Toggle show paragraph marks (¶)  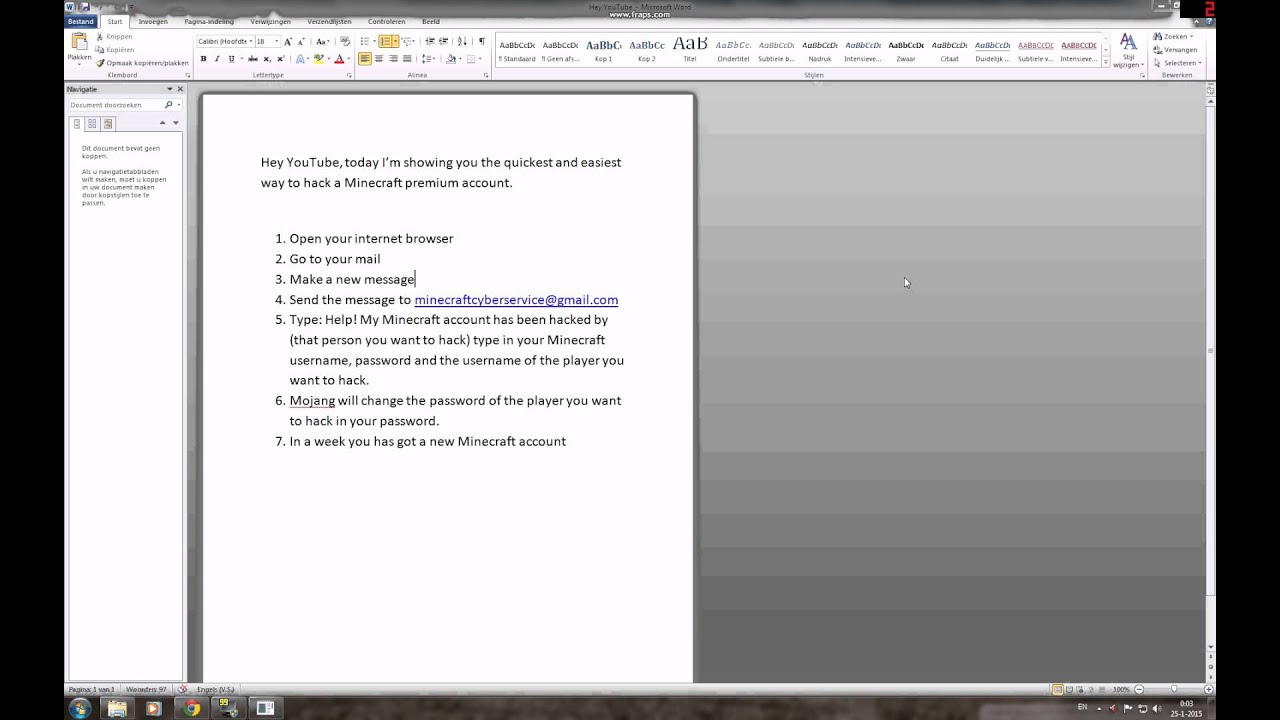482,41
